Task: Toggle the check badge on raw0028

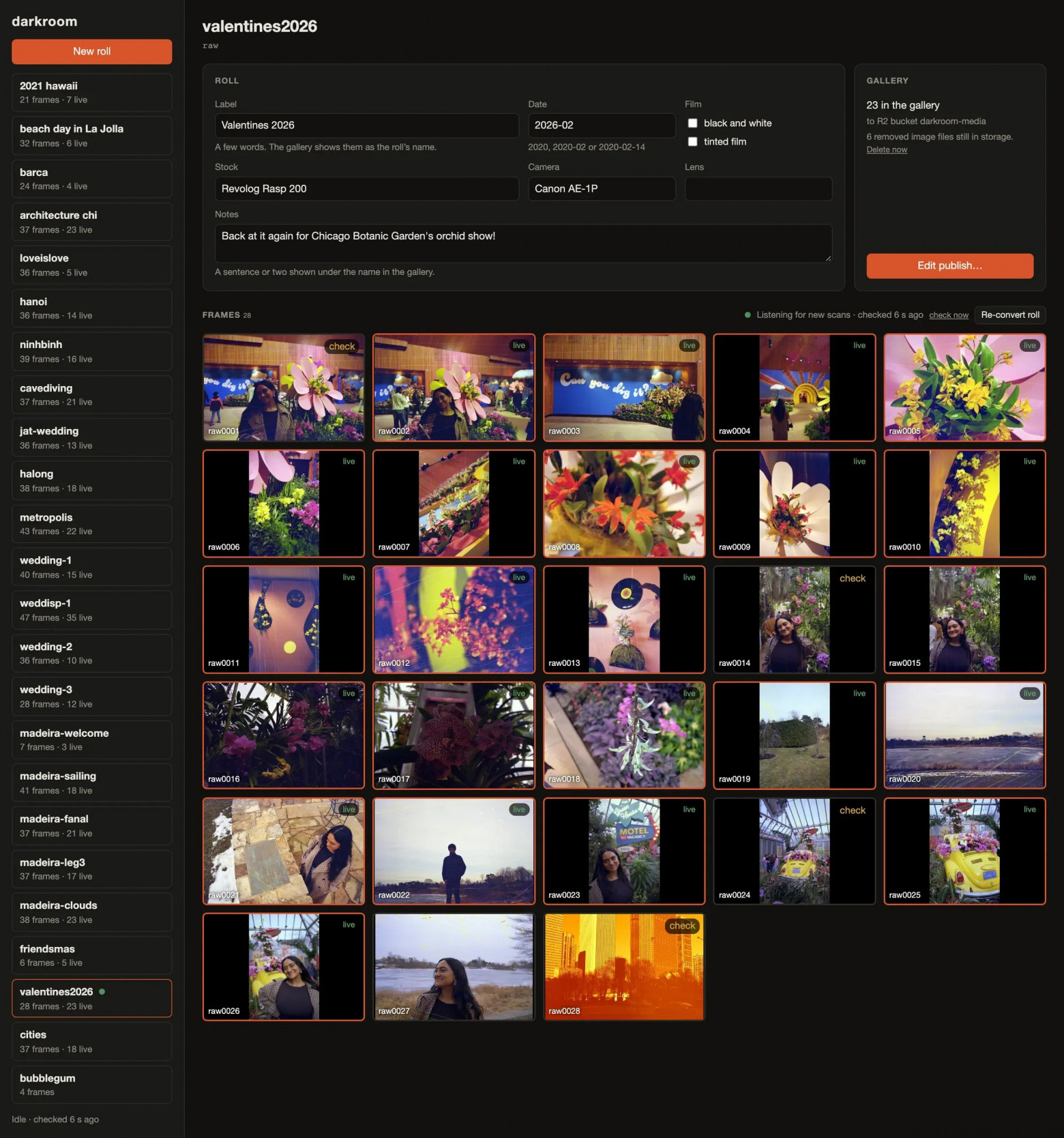Action: click(682, 926)
